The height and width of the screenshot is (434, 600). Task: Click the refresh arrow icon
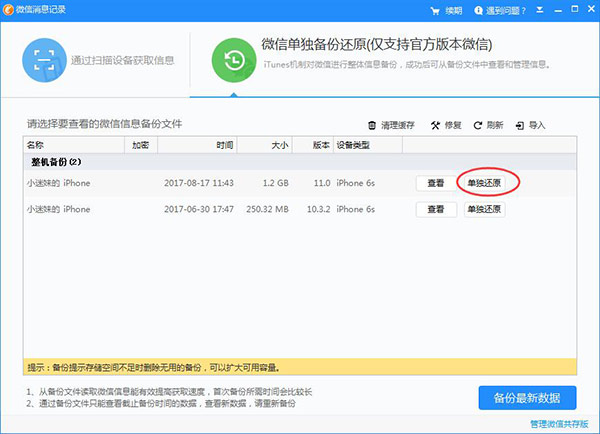coord(478,126)
